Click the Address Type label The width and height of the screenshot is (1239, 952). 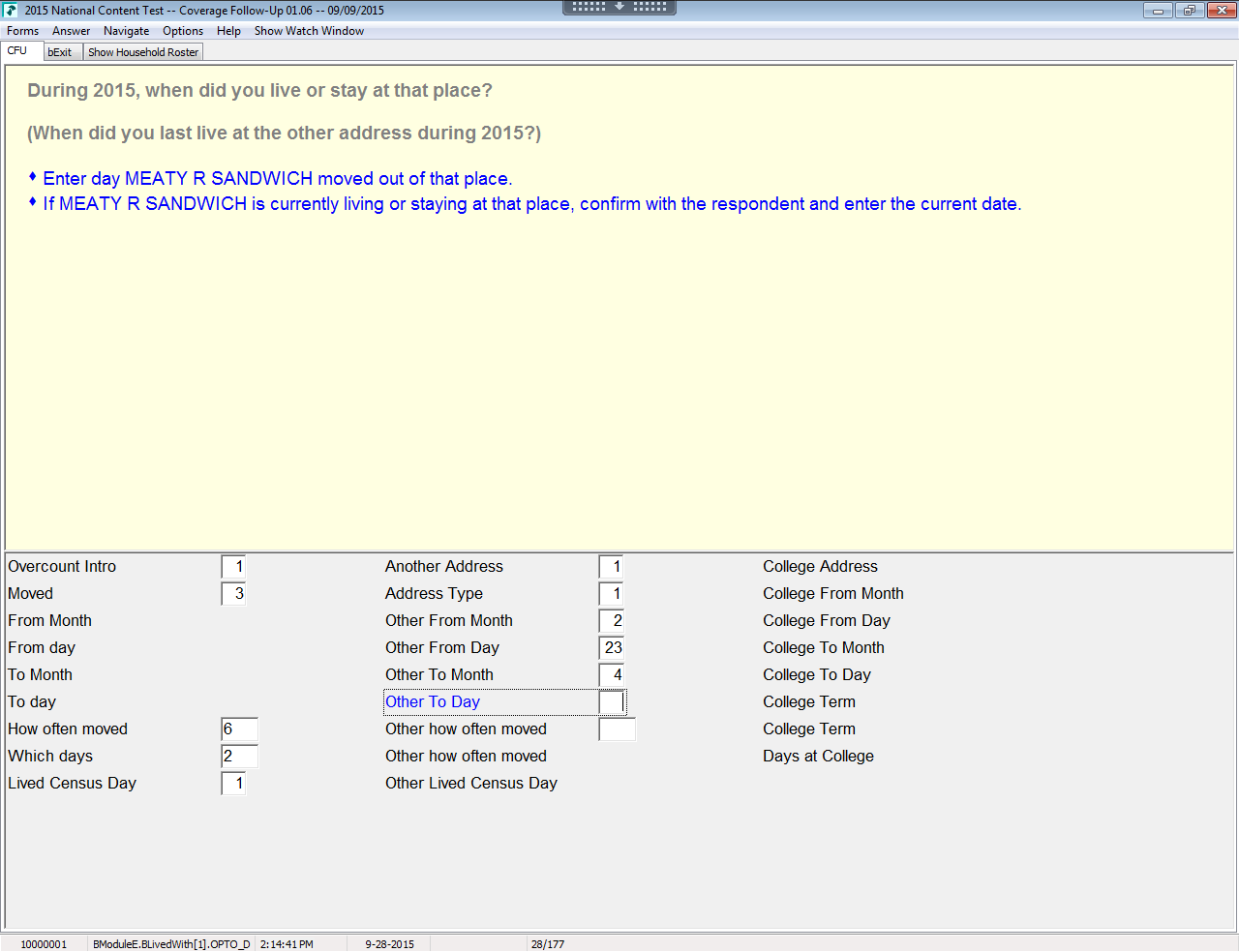[434, 594]
